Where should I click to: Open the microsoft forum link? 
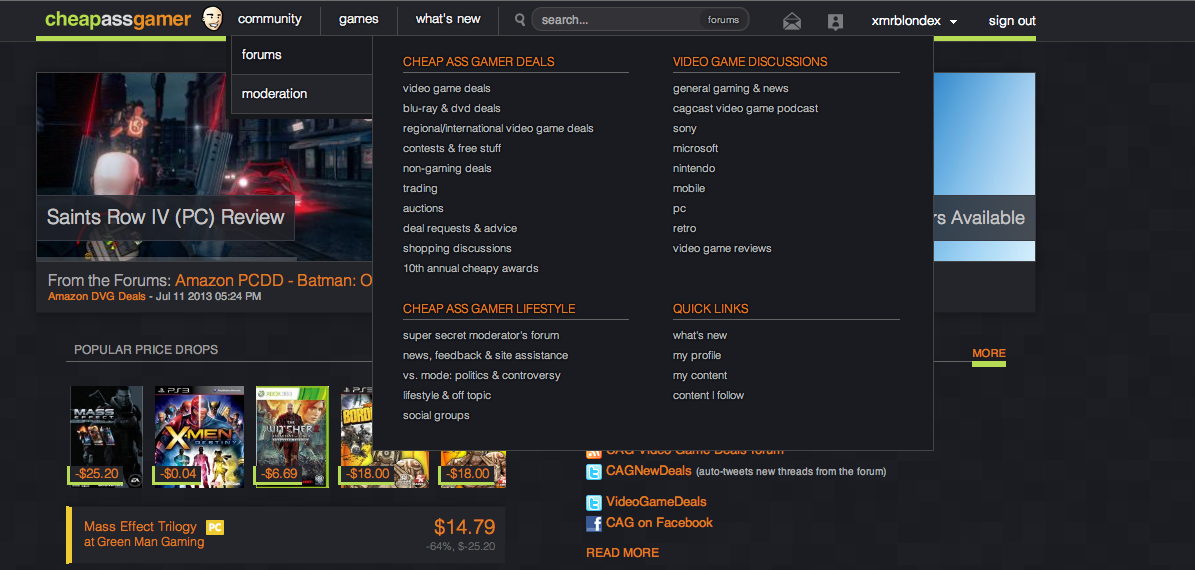(695, 148)
